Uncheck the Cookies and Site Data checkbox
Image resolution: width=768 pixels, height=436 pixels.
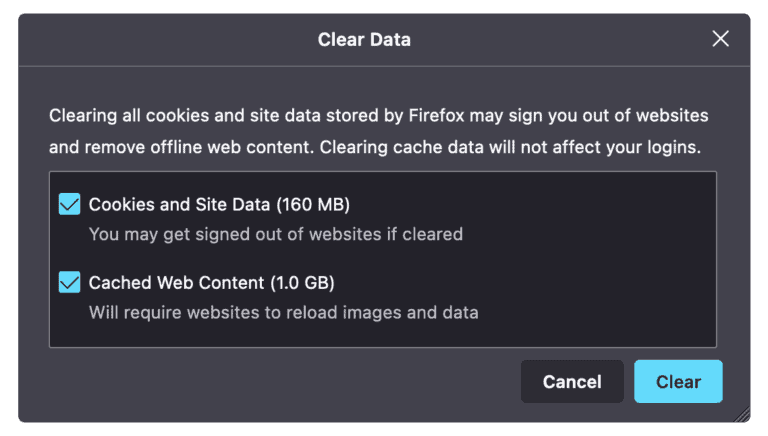[70, 205]
